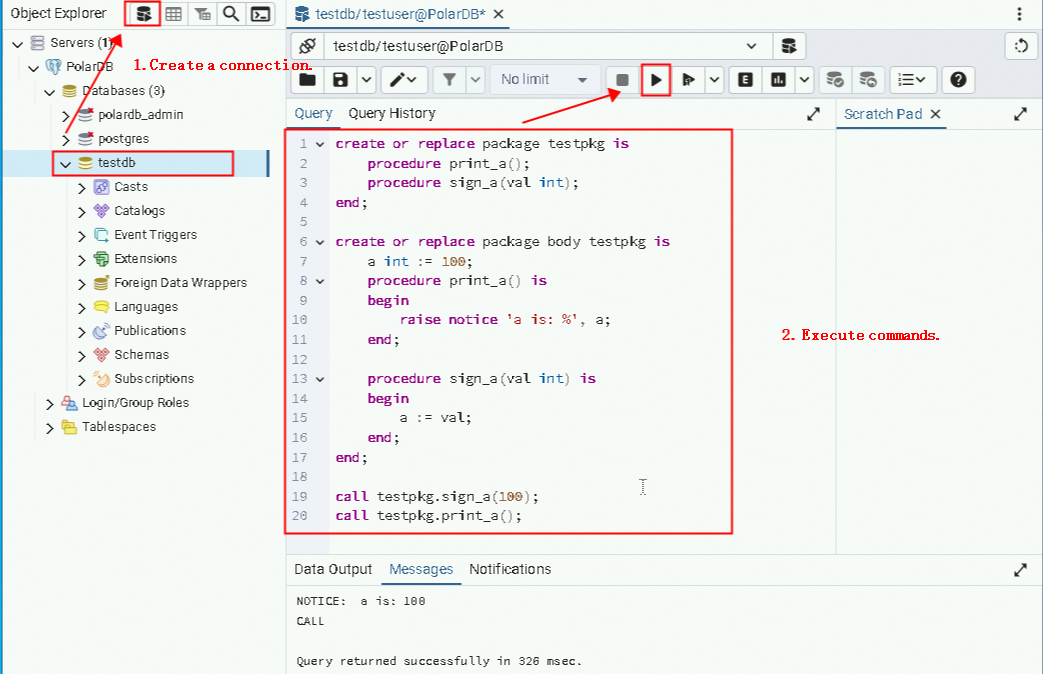The width and height of the screenshot is (1044, 675).
Task: Click the Stop query button
Action: tap(621, 80)
